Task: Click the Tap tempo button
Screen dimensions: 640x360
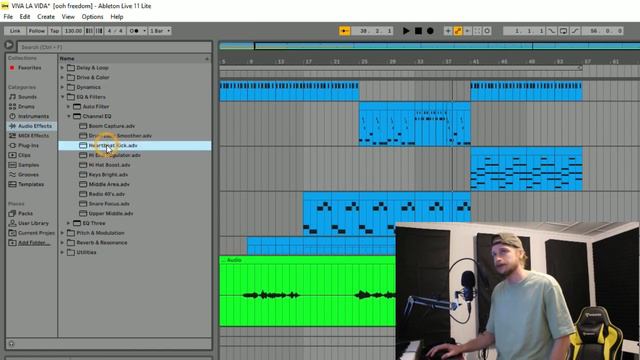Action: click(x=55, y=31)
